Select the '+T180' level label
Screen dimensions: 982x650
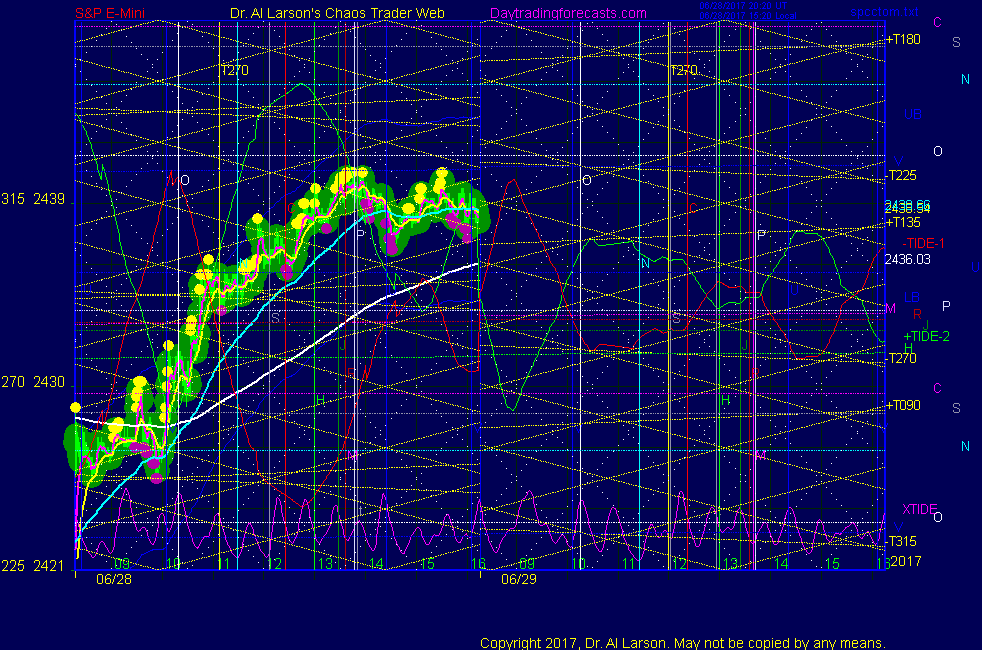click(x=903, y=39)
